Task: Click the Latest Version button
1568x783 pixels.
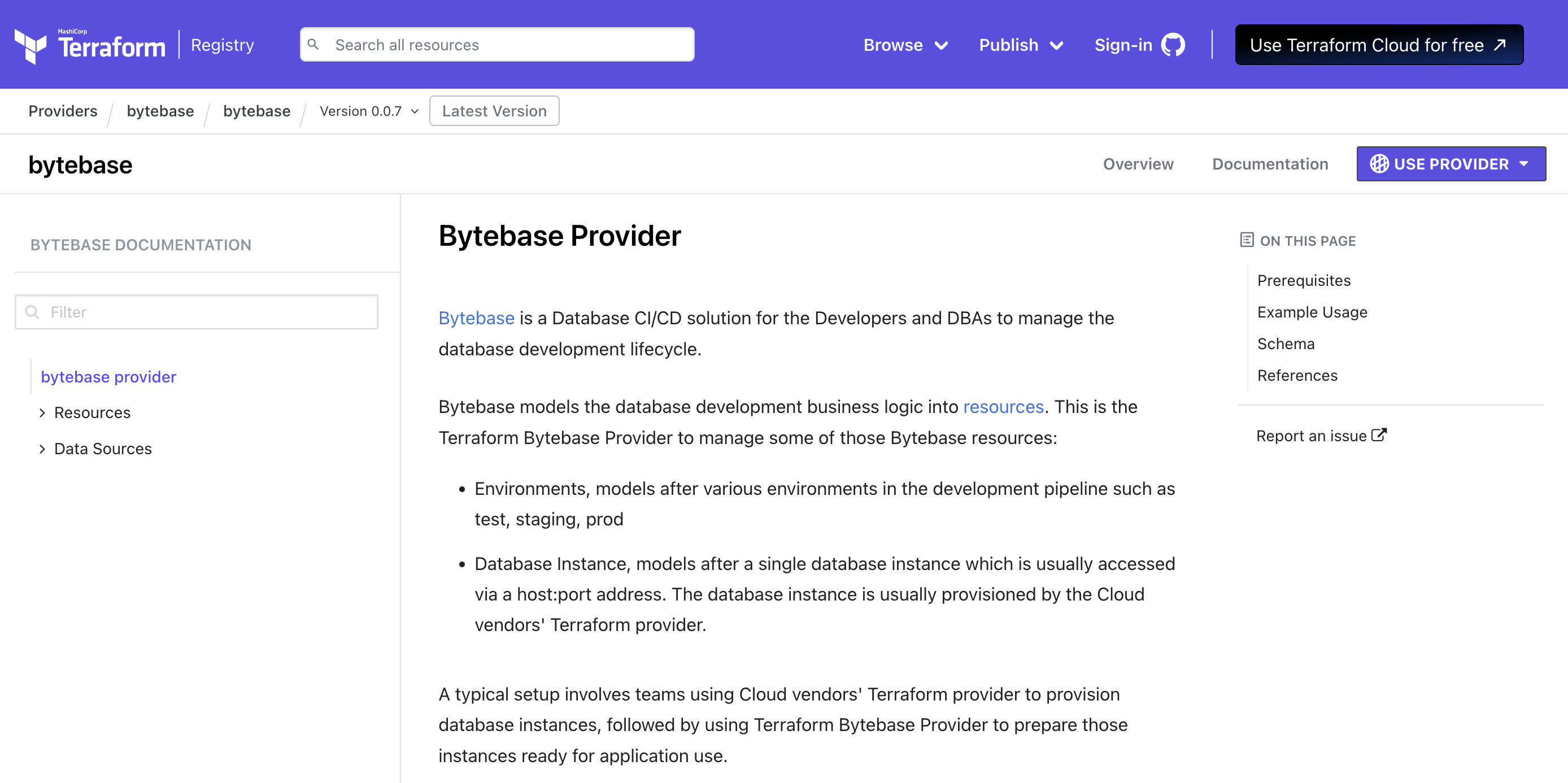Action: click(494, 111)
